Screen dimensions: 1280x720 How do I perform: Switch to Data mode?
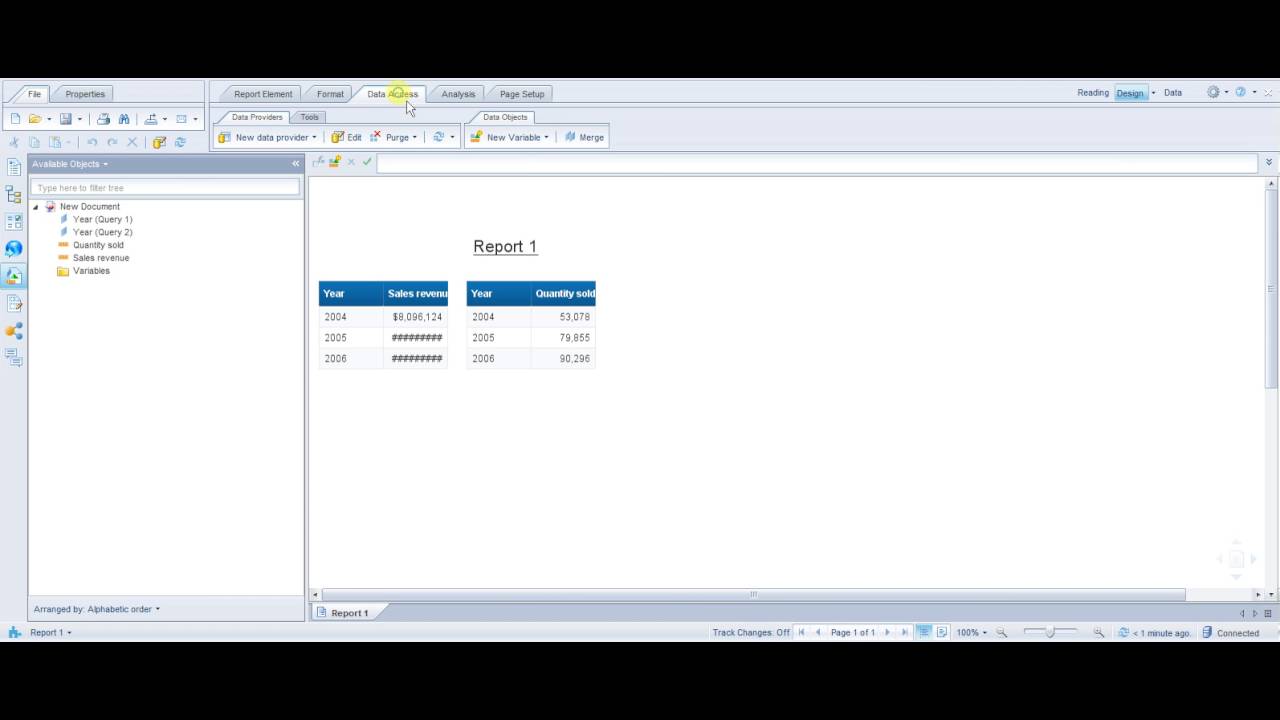[x=1172, y=93]
